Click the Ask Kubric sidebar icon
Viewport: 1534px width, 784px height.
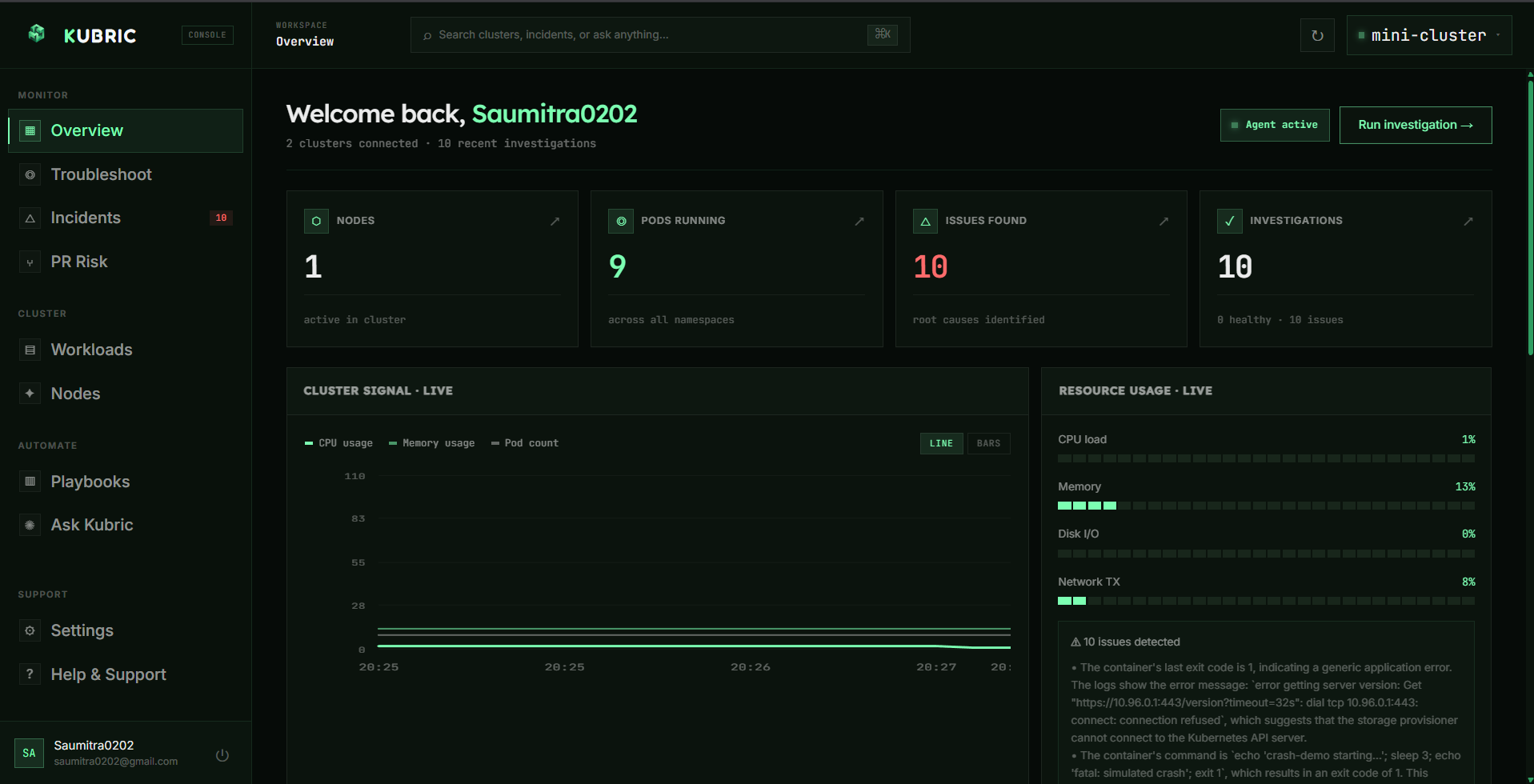pyautogui.click(x=30, y=525)
